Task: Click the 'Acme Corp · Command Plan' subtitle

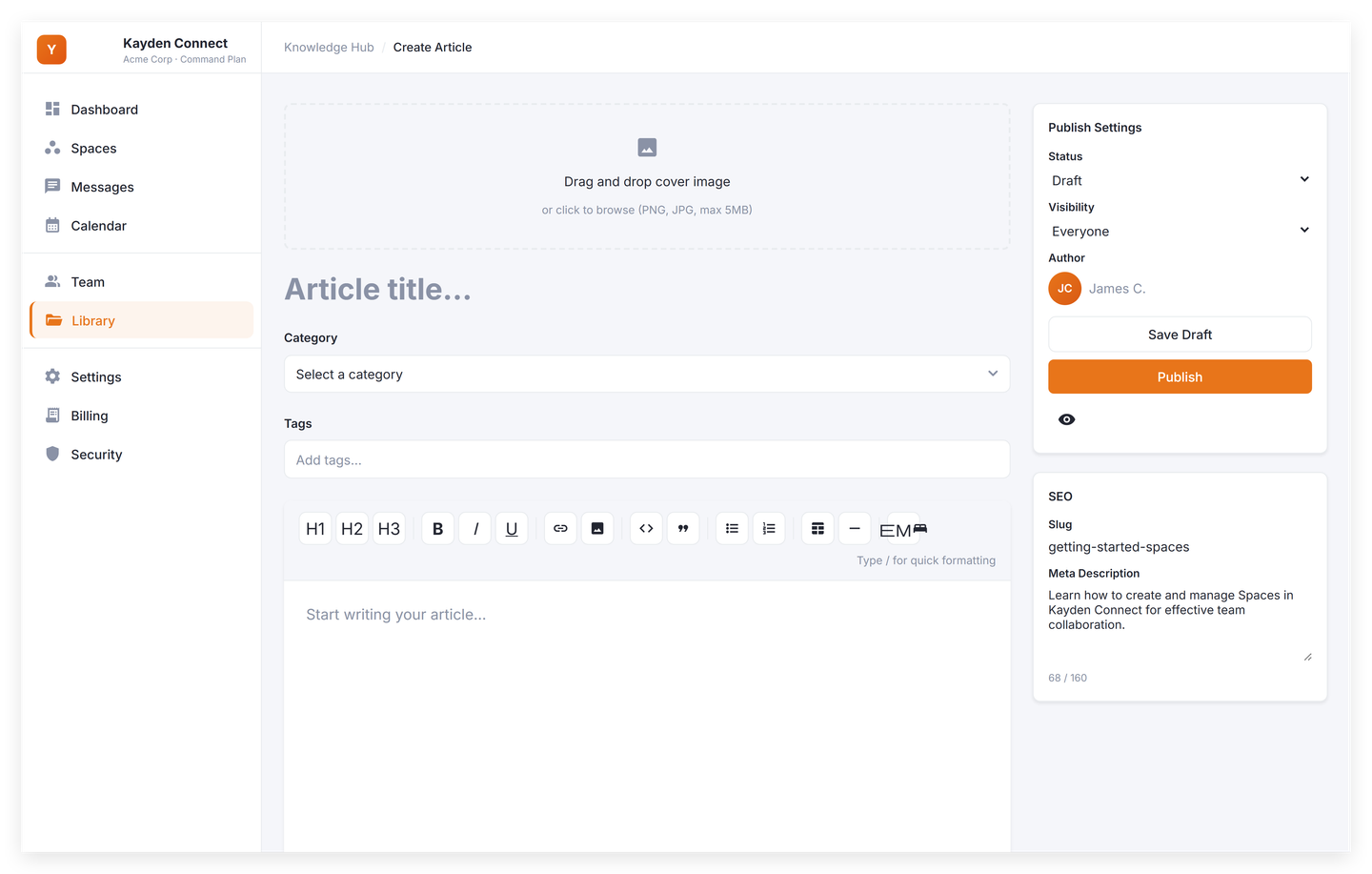Action: [184, 59]
